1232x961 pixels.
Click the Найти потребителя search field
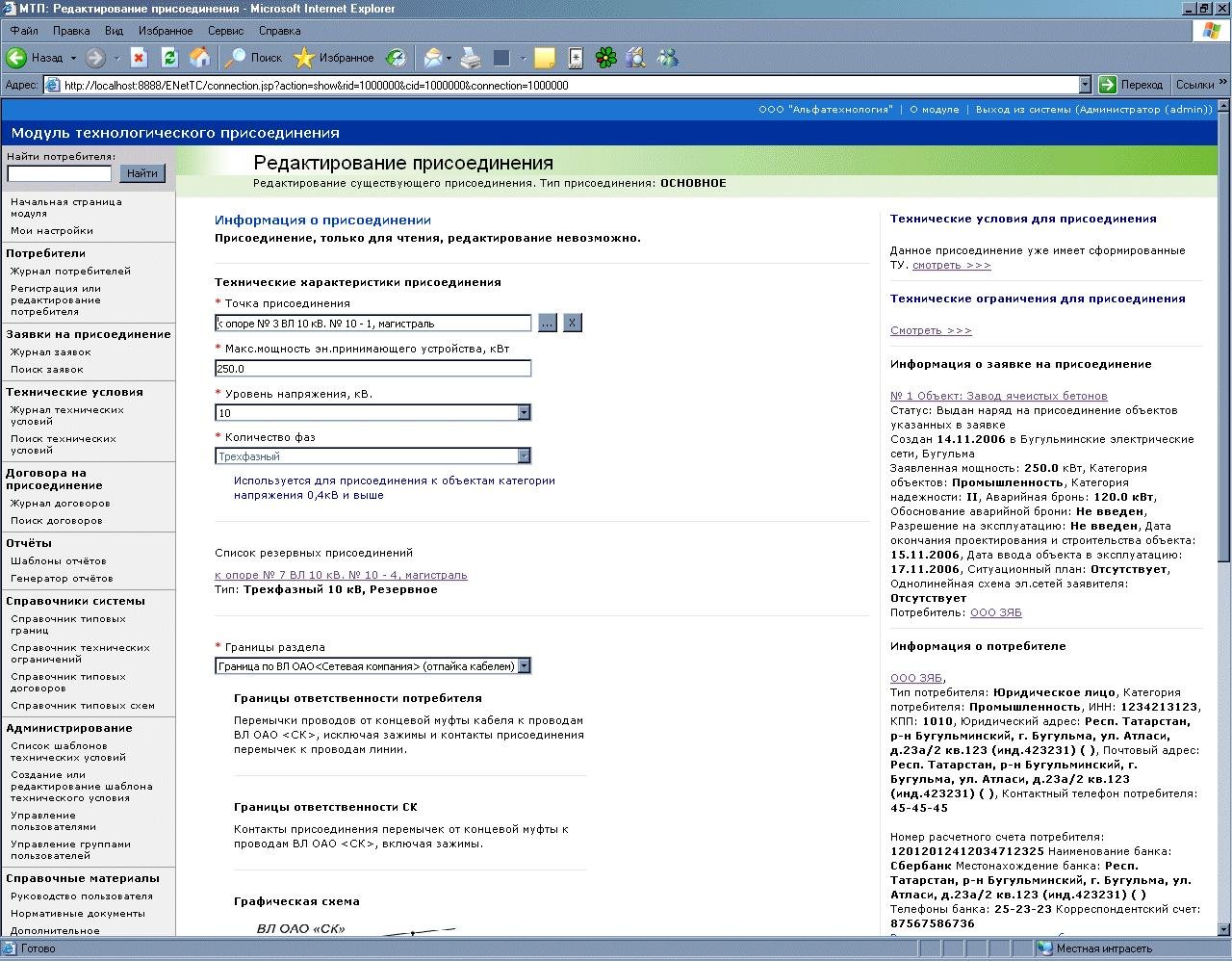(x=60, y=173)
